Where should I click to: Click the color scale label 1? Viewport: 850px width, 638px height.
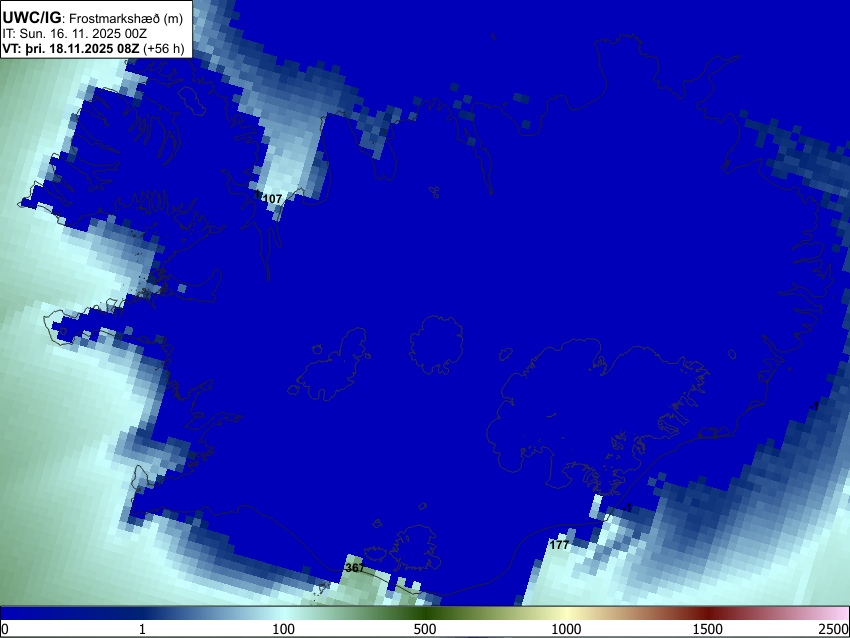coord(142,629)
